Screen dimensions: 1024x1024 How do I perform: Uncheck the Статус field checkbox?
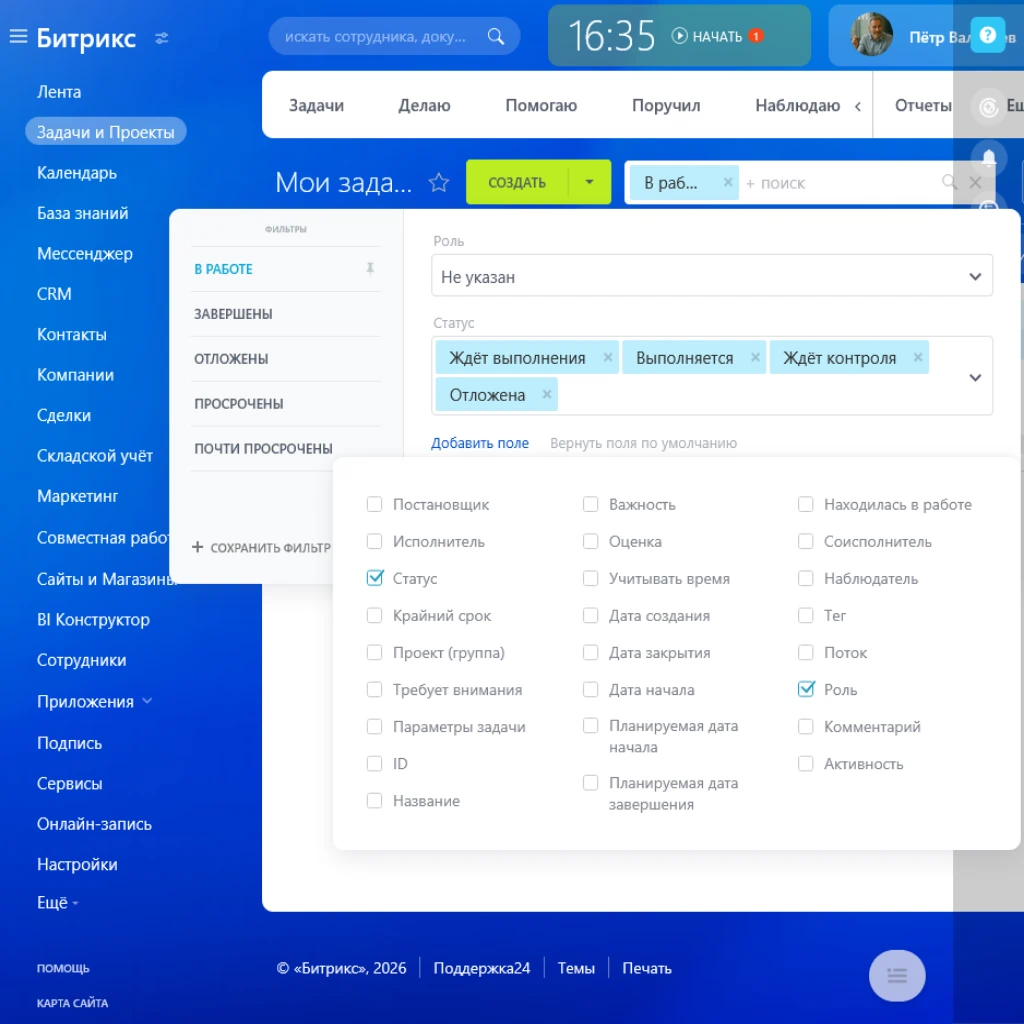pos(375,579)
